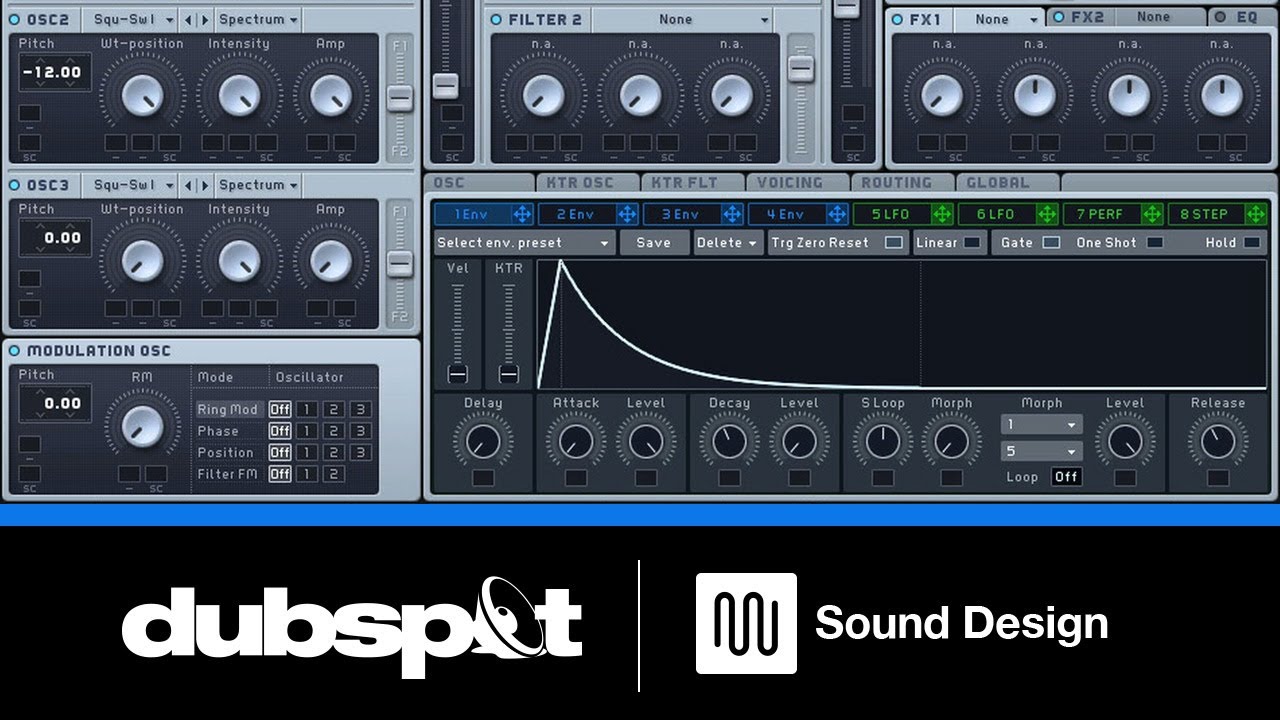This screenshot has height=720, width=1280.
Task: Toggle the FX1 power indicator
Action: (897, 19)
